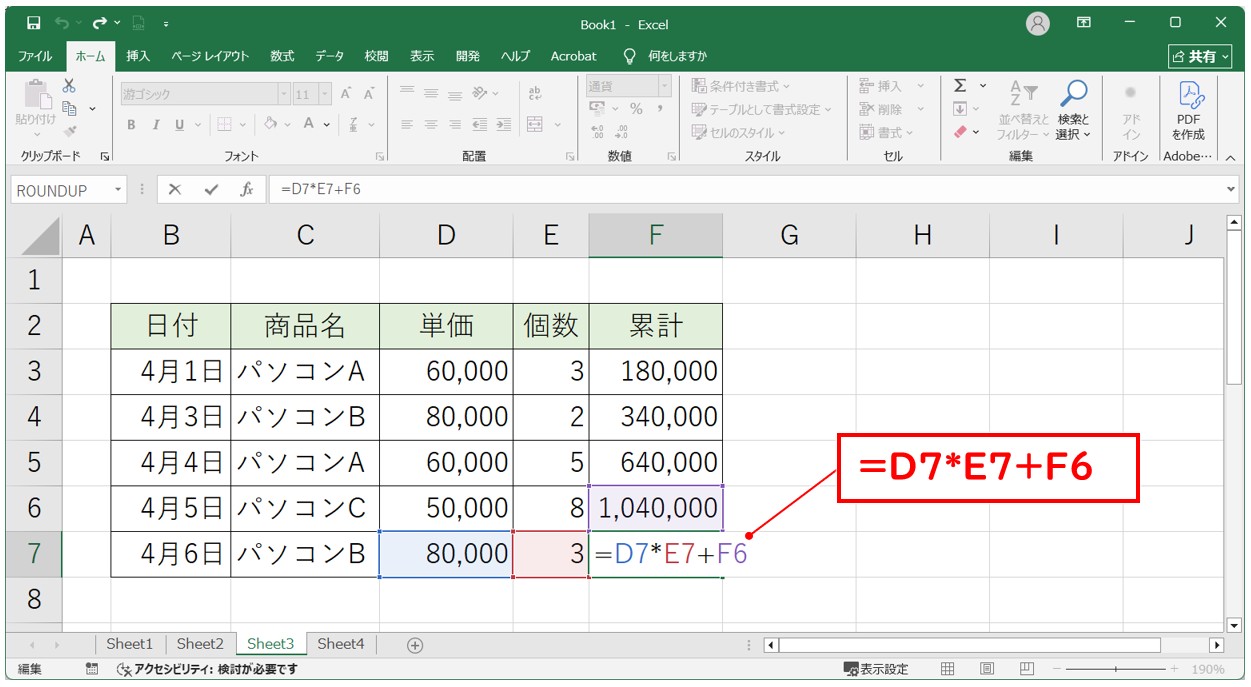Click the orientation text angle icon
Screen dimensions: 1251x687
(x=482, y=94)
